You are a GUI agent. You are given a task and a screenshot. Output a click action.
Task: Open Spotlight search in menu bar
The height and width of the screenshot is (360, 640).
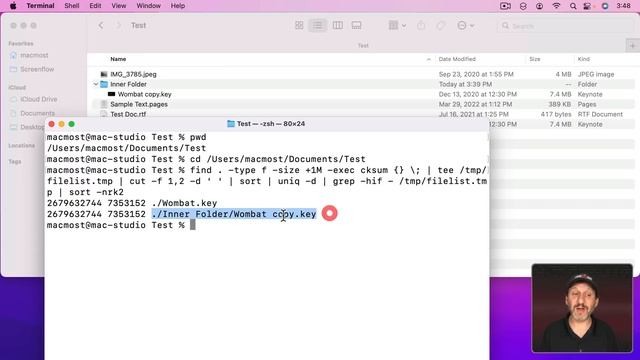573,6
